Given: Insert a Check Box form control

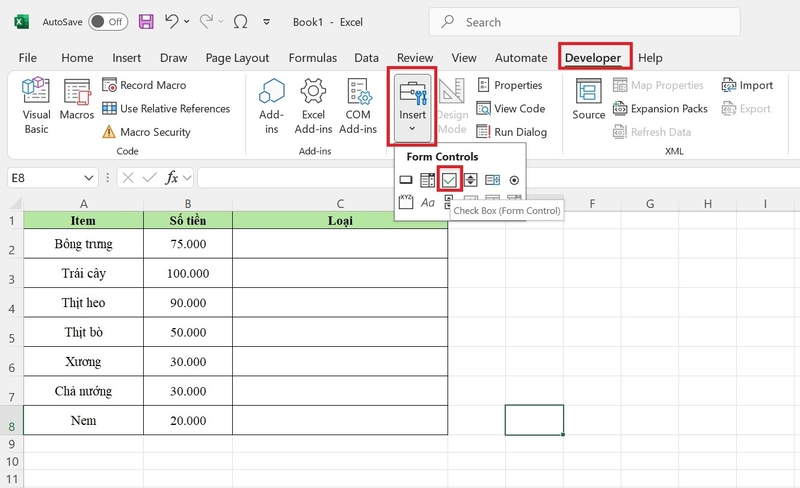Looking at the screenshot, I should [x=449, y=180].
